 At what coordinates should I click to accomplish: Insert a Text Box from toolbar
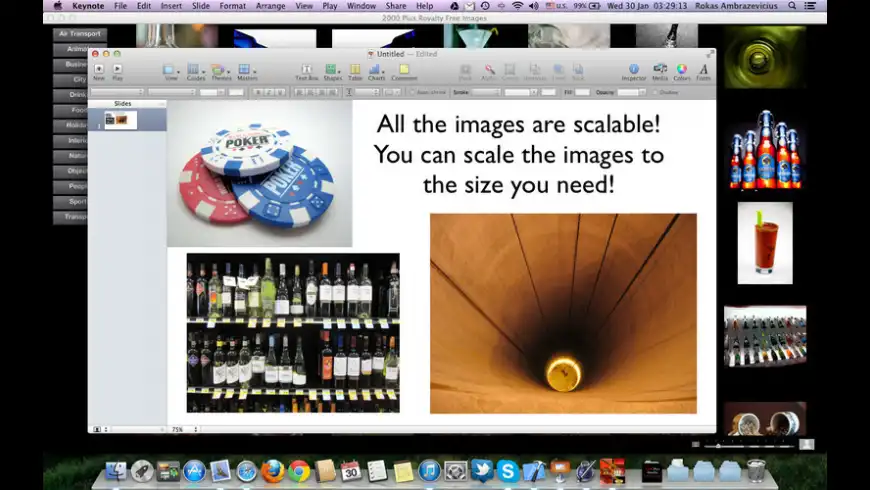pyautogui.click(x=306, y=72)
